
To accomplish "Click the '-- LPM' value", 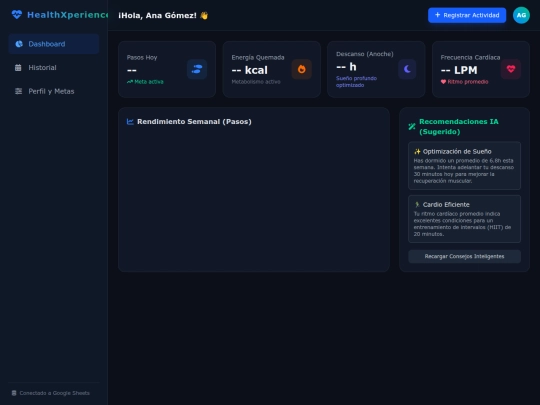I will (x=459, y=70).
